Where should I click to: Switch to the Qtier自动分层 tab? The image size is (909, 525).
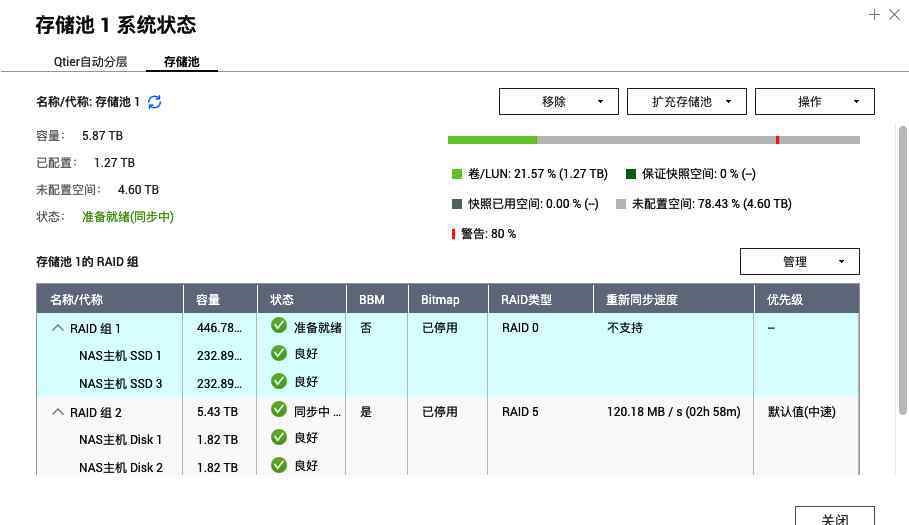[90, 61]
